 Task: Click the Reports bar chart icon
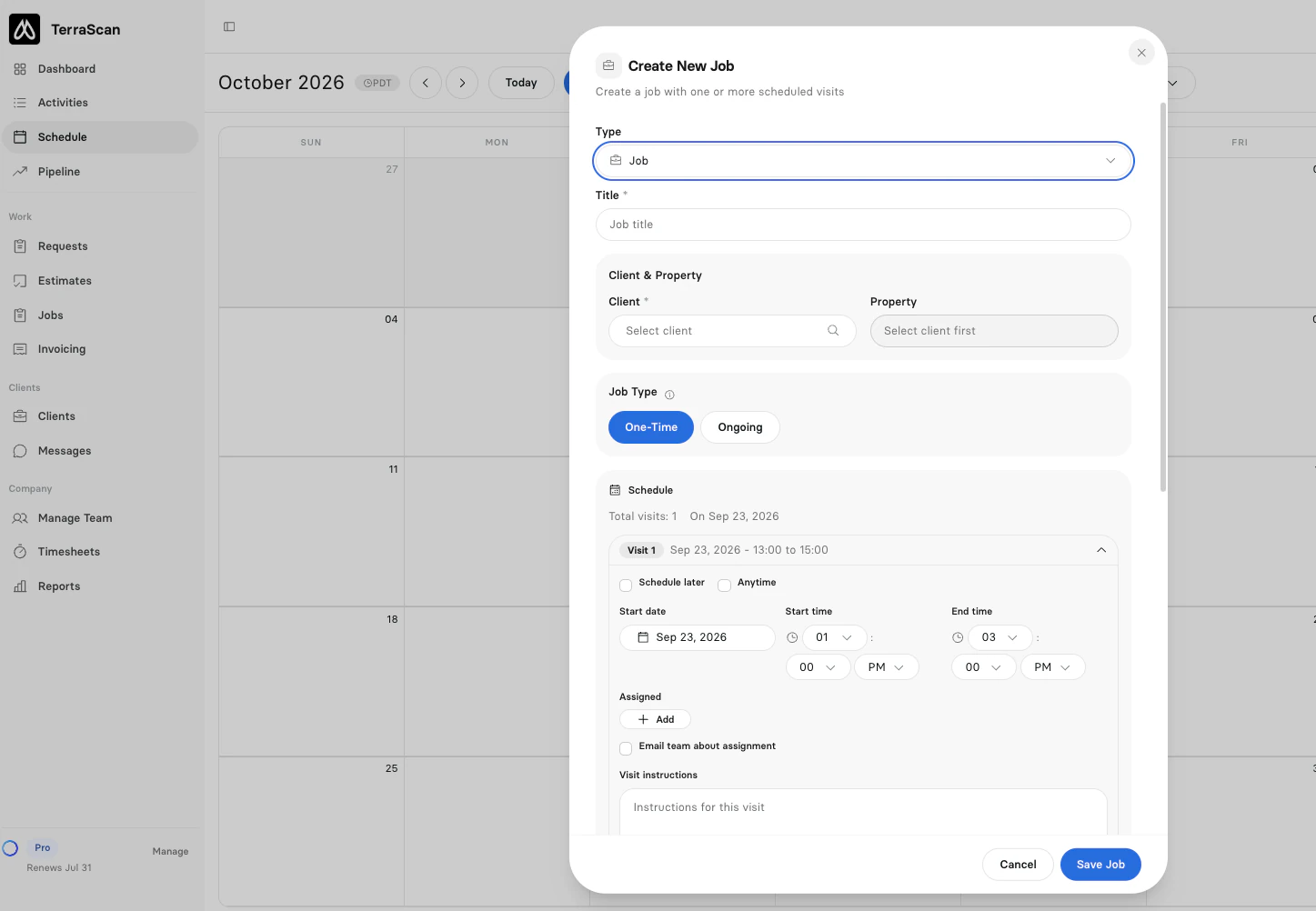coord(20,586)
